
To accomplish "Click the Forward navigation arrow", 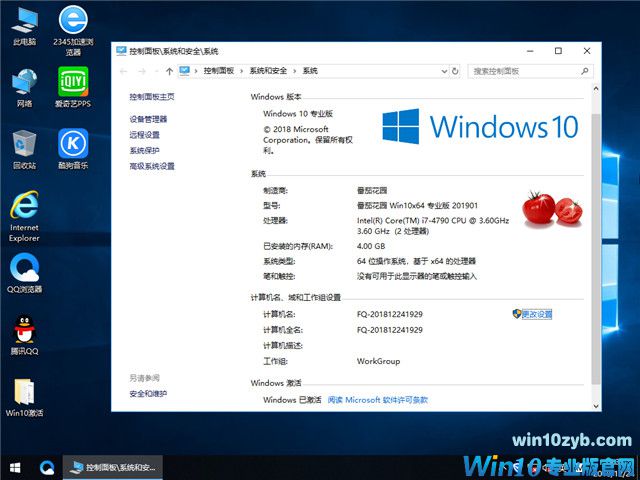I will coord(142,71).
